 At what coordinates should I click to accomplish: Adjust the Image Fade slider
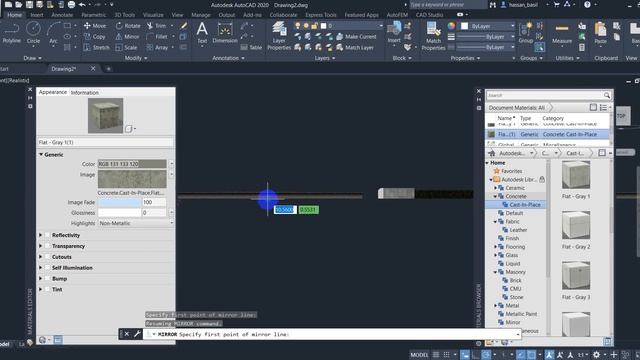tap(120, 202)
